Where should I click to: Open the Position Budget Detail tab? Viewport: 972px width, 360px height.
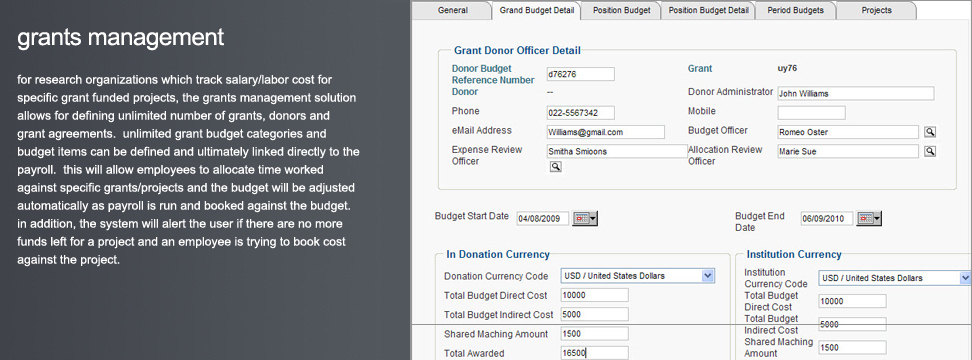tap(708, 11)
